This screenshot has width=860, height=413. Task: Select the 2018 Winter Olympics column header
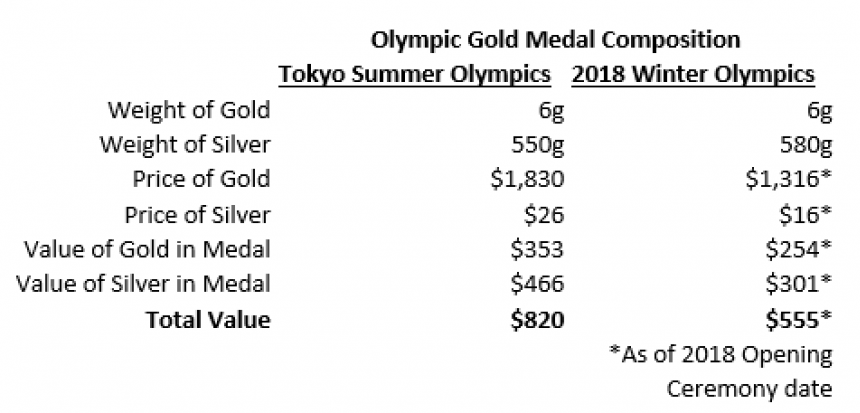(x=692, y=75)
